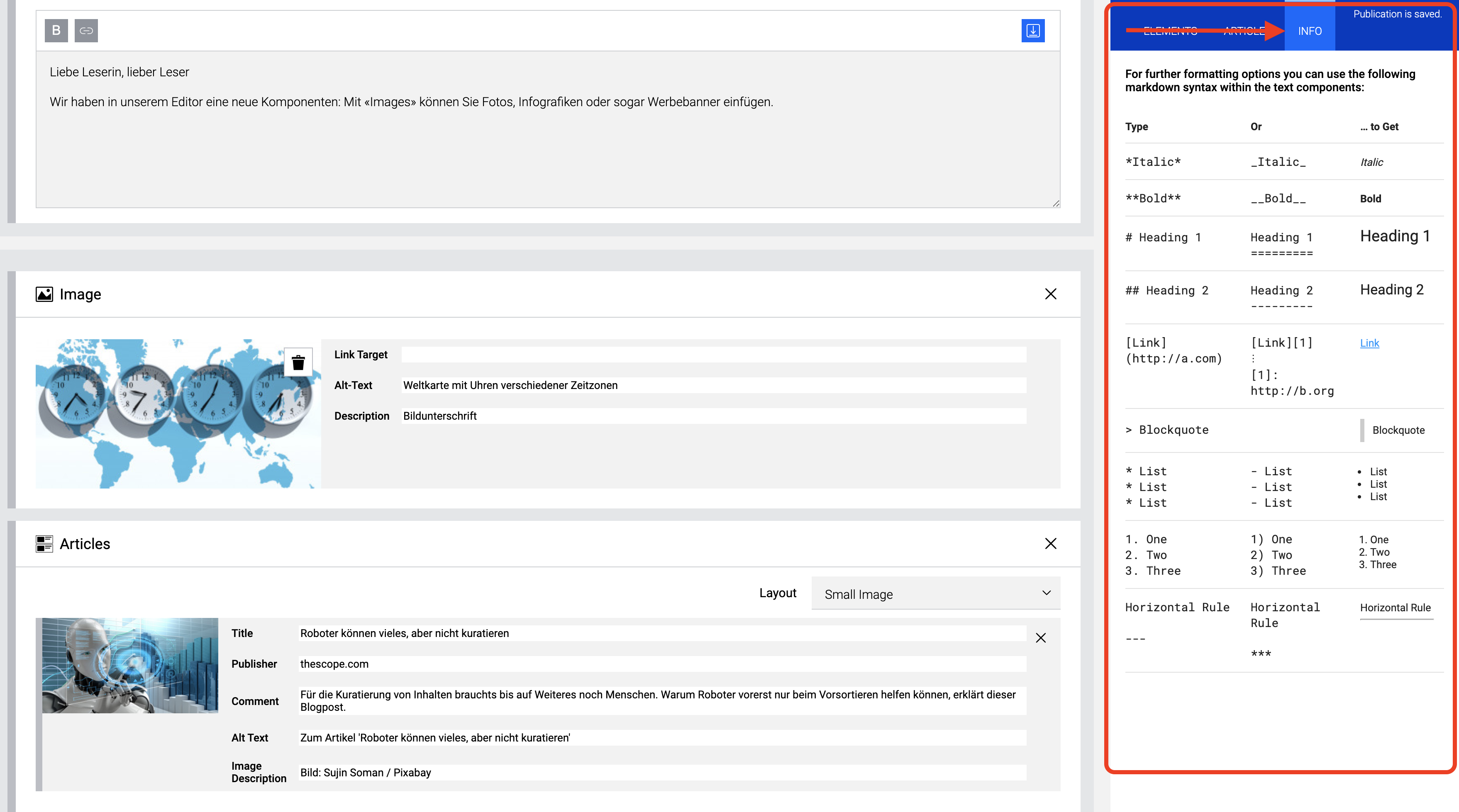
Task: Click the '**Bold**' markdown syntax cell
Action: (1153, 199)
